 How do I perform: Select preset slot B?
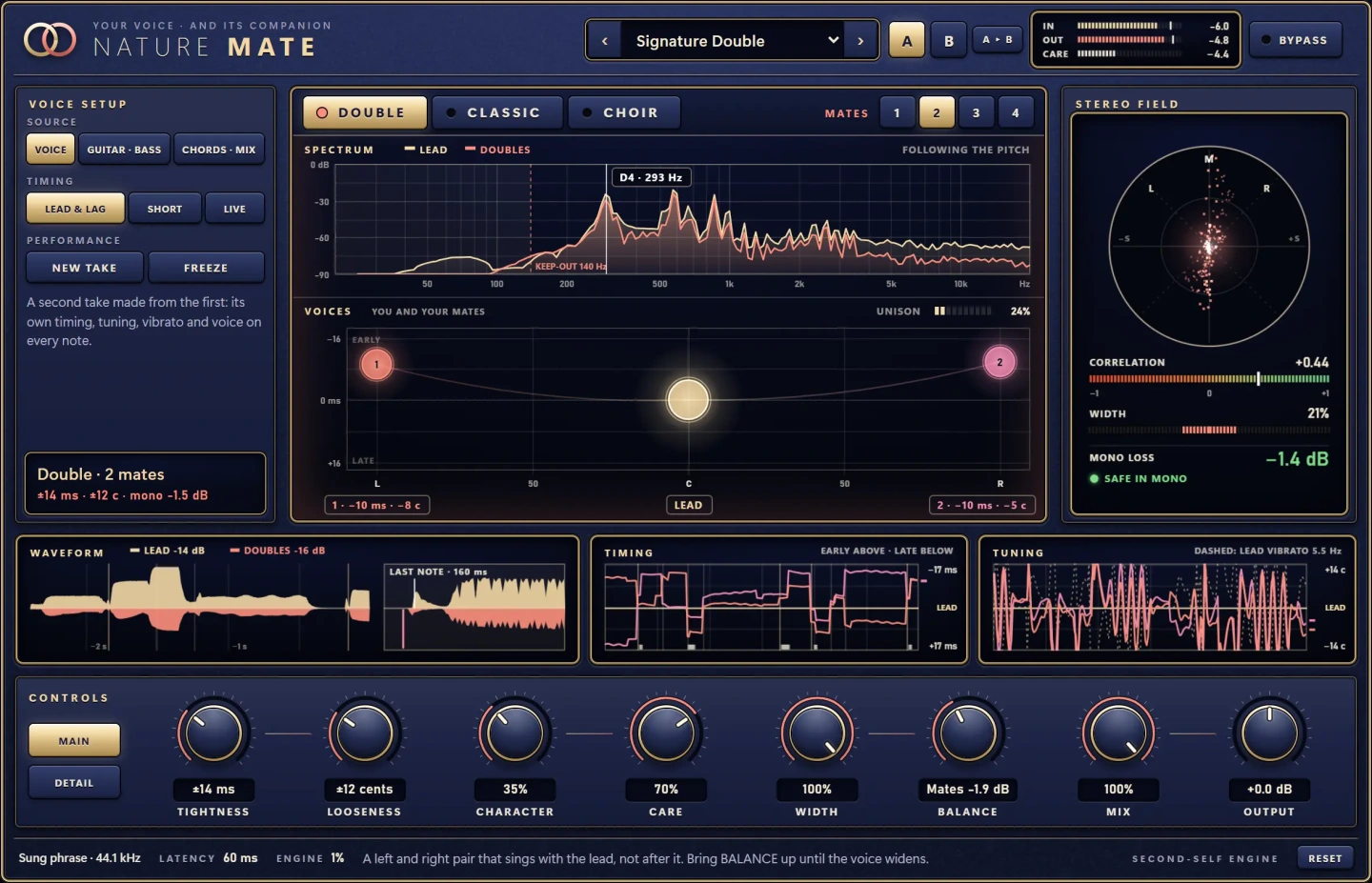(949, 41)
